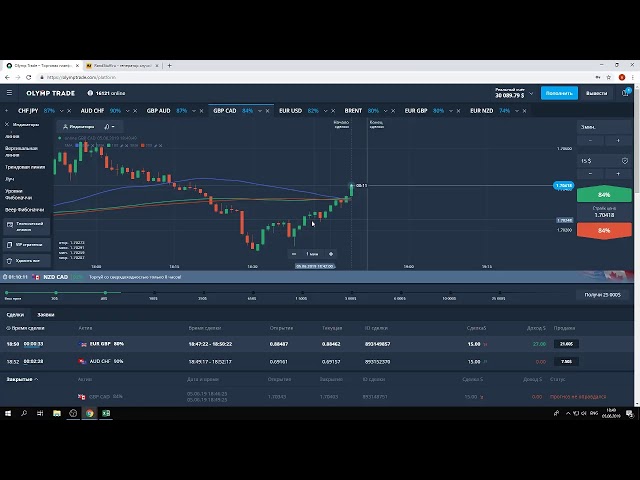
Task: Expand the GBP AUD tab dropdown arrow
Action: tap(198, 110)
